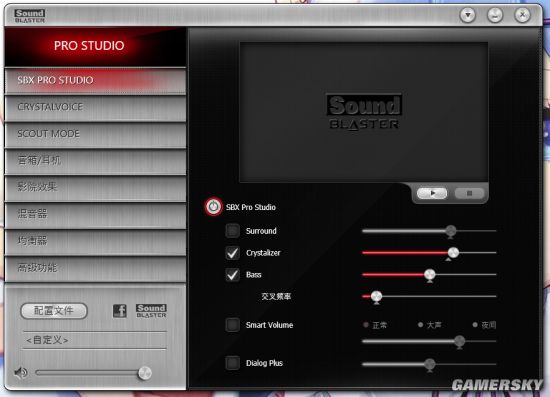The image size is (550, 397).
Task: Enable the Surround checkbox
Action: point(233,231)
